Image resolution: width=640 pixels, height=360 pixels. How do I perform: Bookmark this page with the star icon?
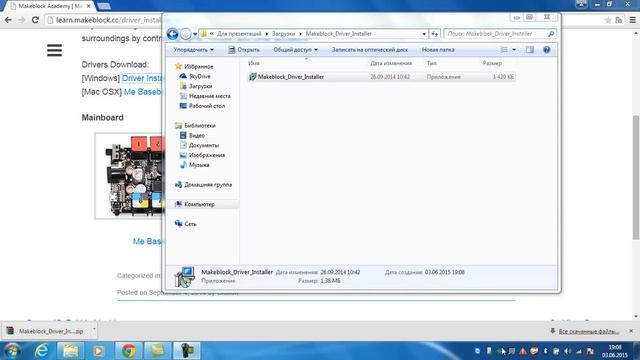(x=608, y=20)
